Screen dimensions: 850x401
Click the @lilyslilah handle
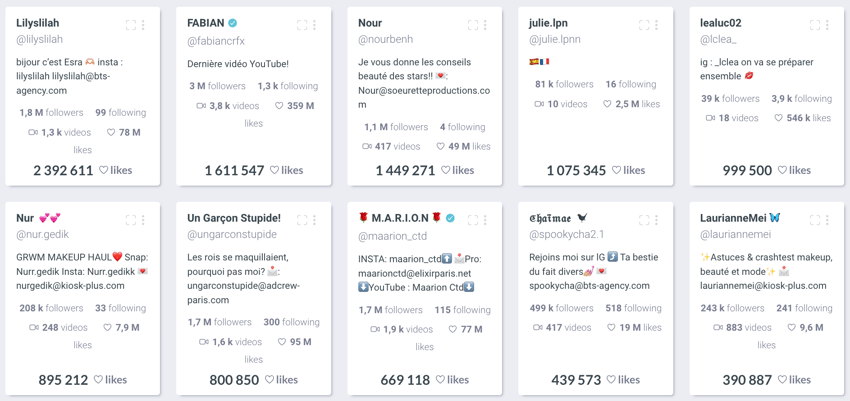[40, 40]
